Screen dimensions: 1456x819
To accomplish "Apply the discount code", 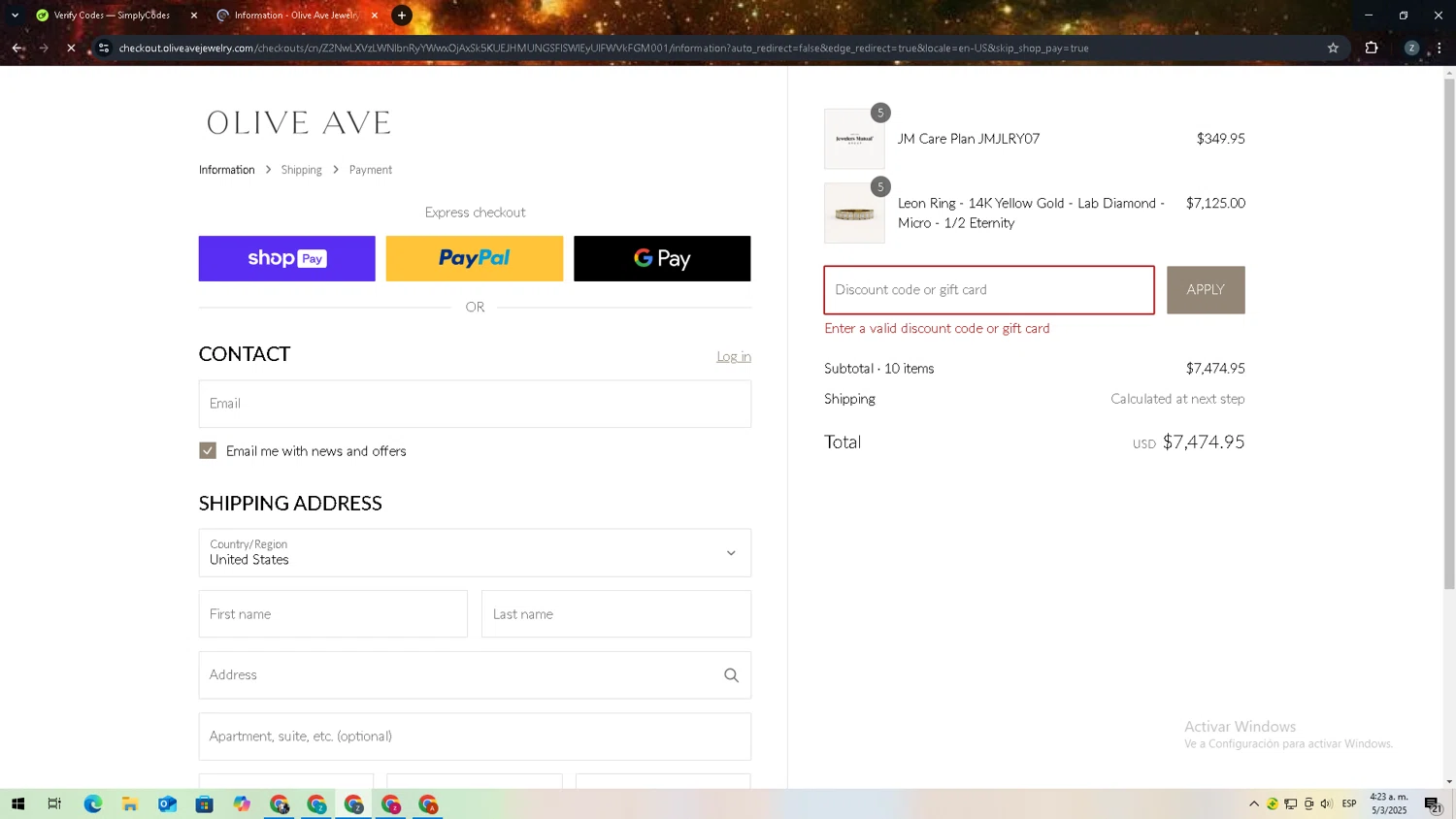I will click(x=1206, y=290).
